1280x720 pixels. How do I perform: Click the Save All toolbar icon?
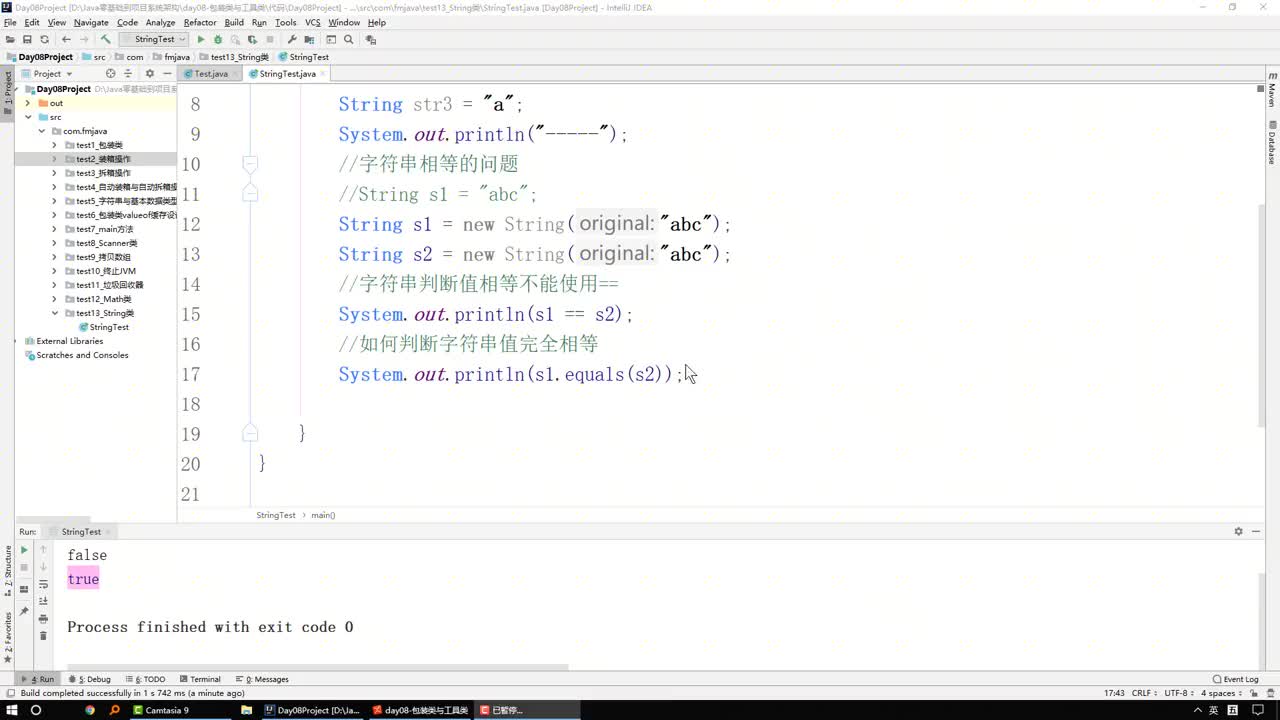(x=27, y=40)
